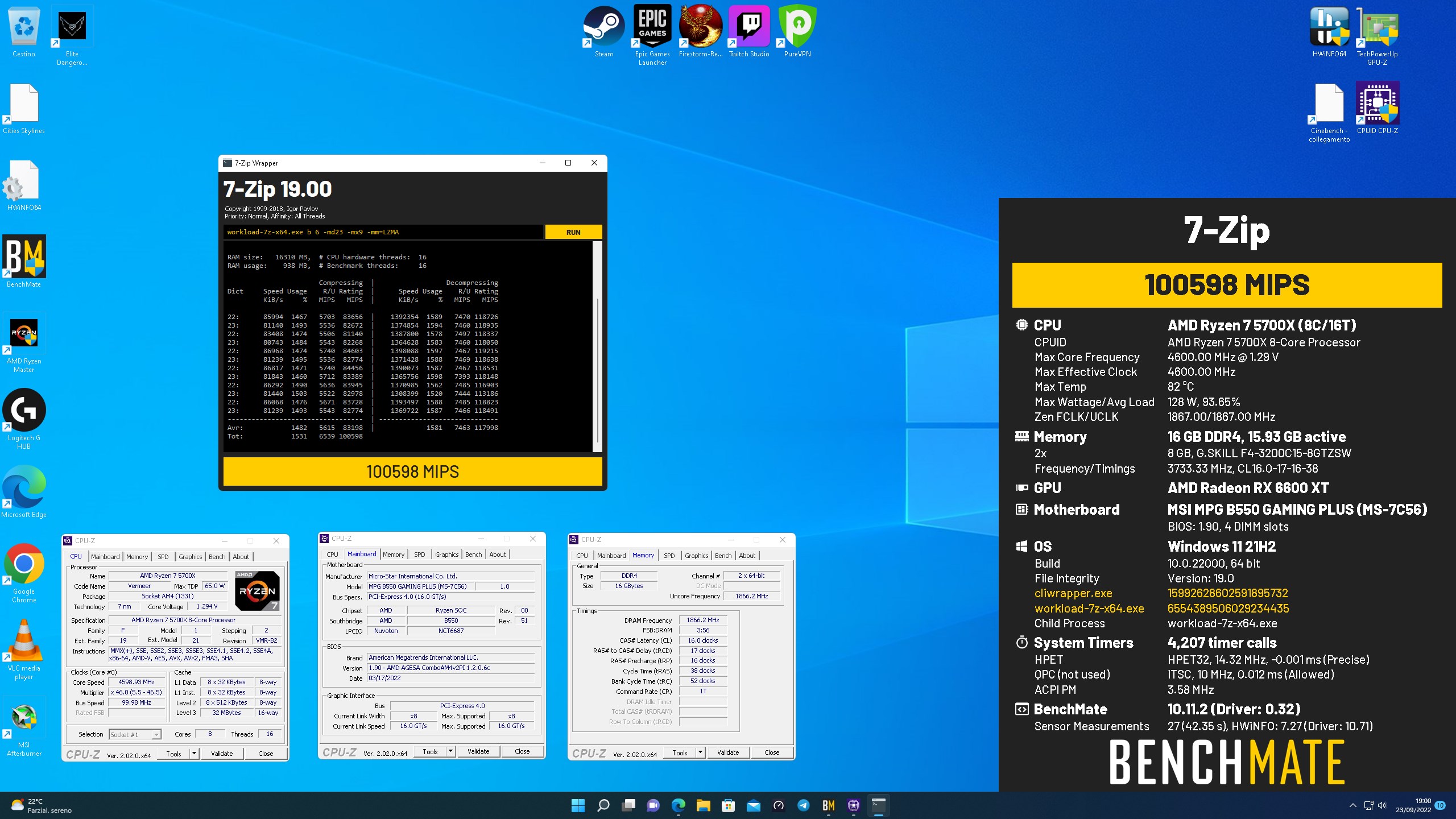
Task: Open Tools dropdown arrow in CPU tab window
Action: [x=194, y=753]
